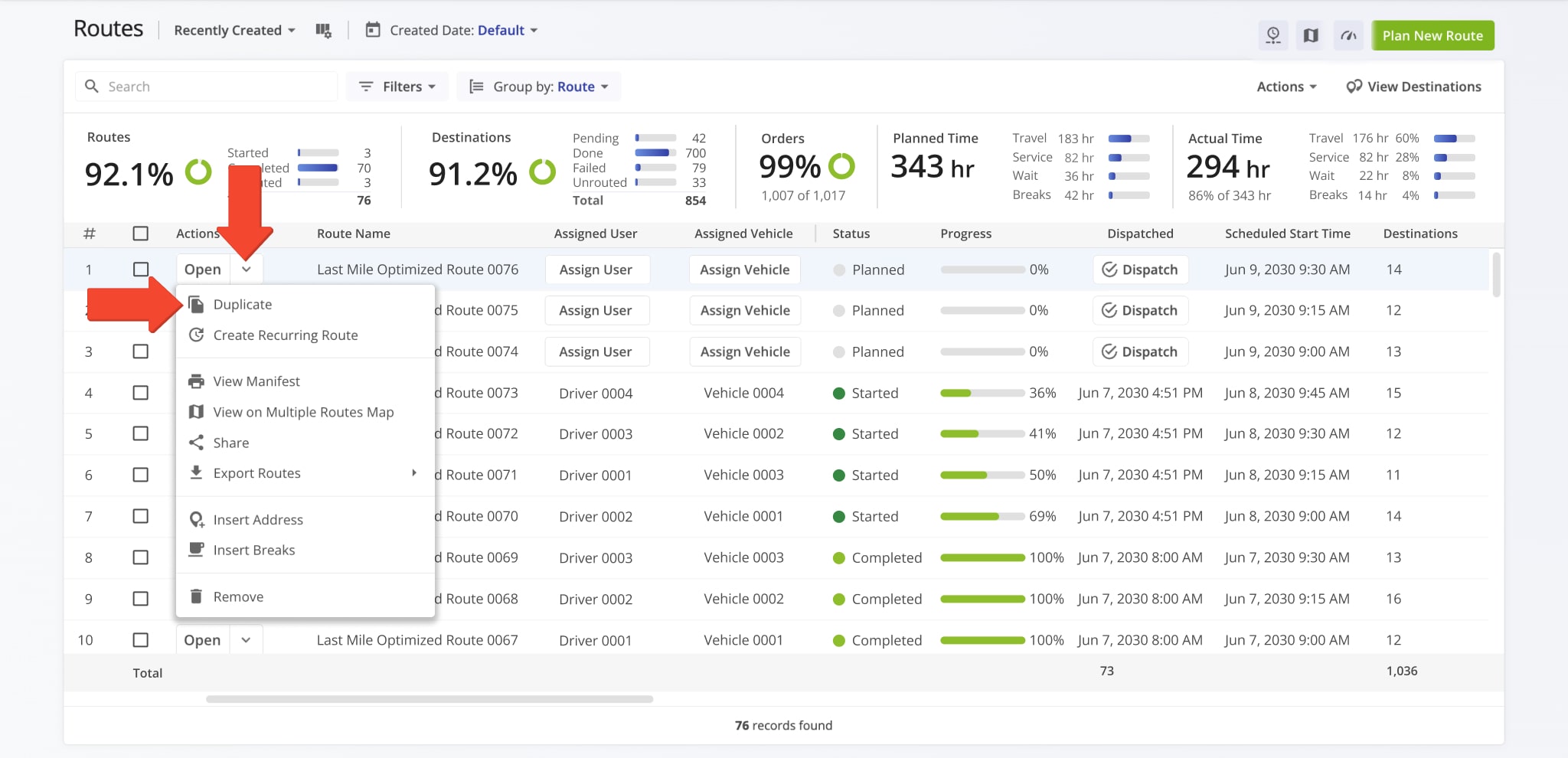Click the calendar icon next to Created Date
The width and height of the screenshot is (1568, 758).
(x=373, y=31)
